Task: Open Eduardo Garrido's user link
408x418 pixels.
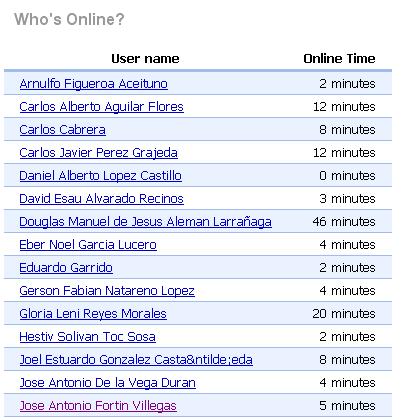Action: pos(66,268)
